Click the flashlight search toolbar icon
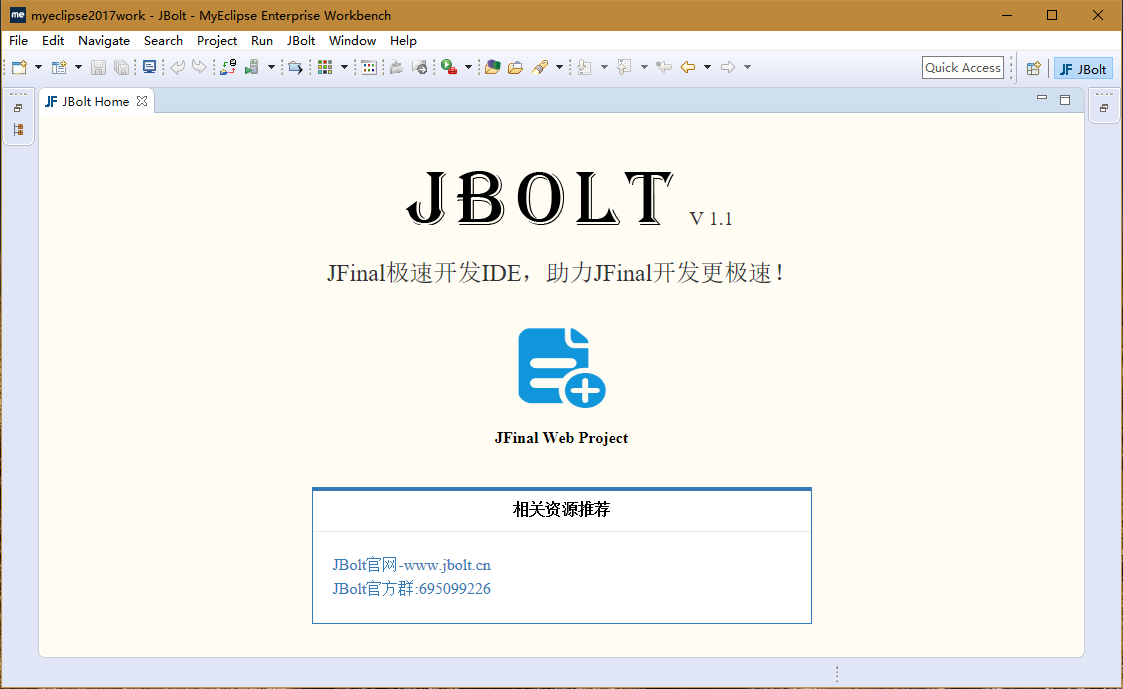 (x=541, y=67)
